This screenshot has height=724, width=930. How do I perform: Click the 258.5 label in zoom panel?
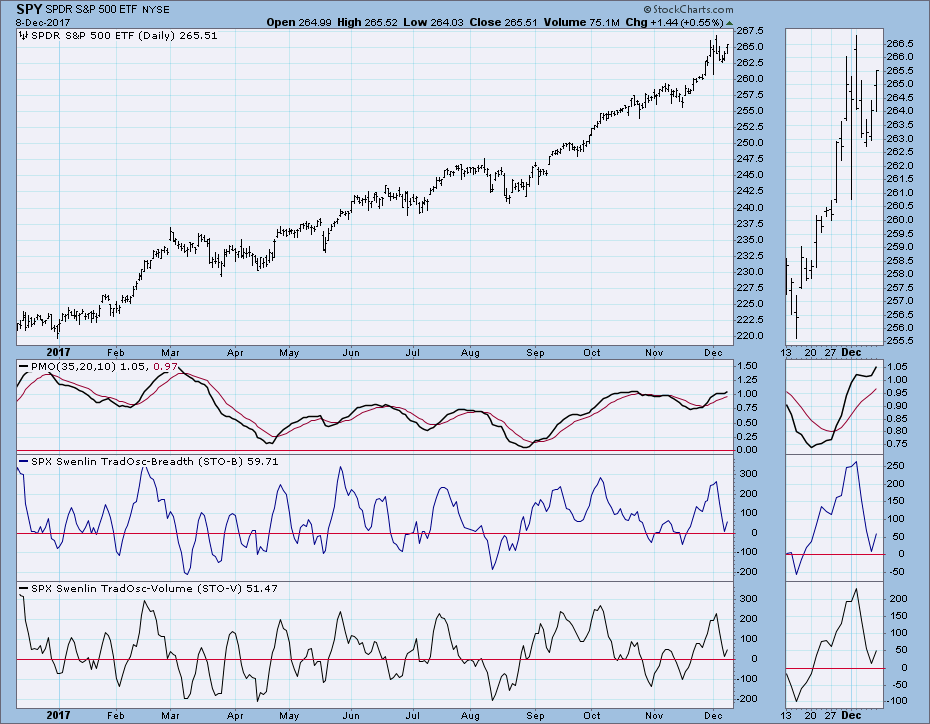point(900,261)
